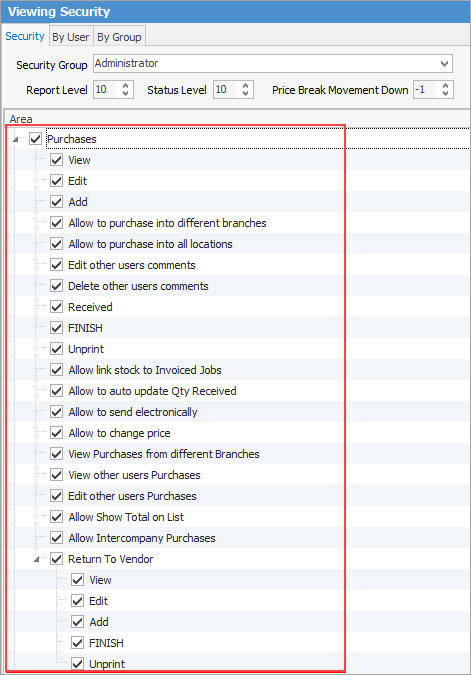Image resolution: width=471 pixels, height=675 pixels.
Task: Open the Security Group dropdown
Action: 445,64
